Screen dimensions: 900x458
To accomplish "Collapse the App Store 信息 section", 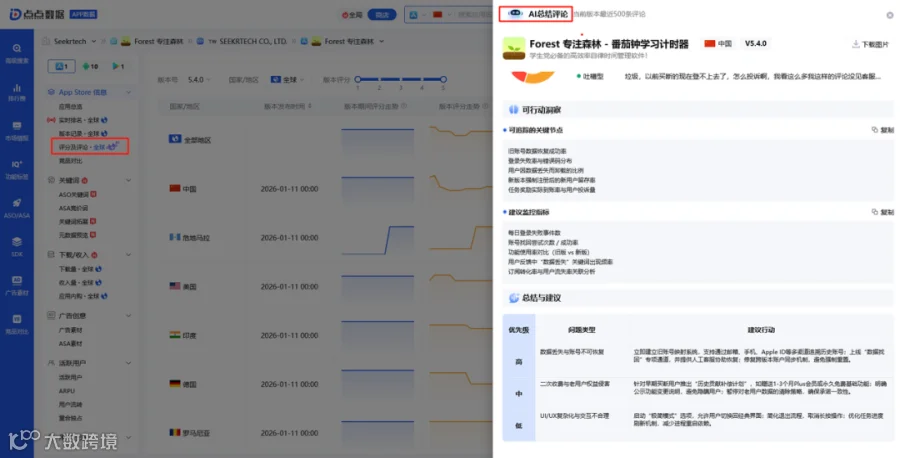I will click(x=128, y=92).
